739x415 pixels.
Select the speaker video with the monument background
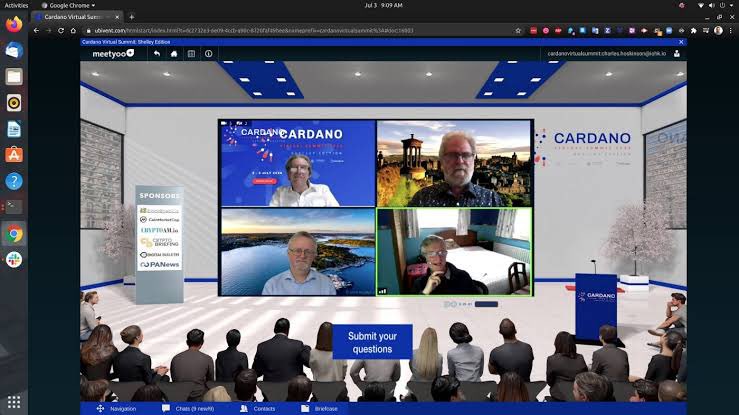454,163
